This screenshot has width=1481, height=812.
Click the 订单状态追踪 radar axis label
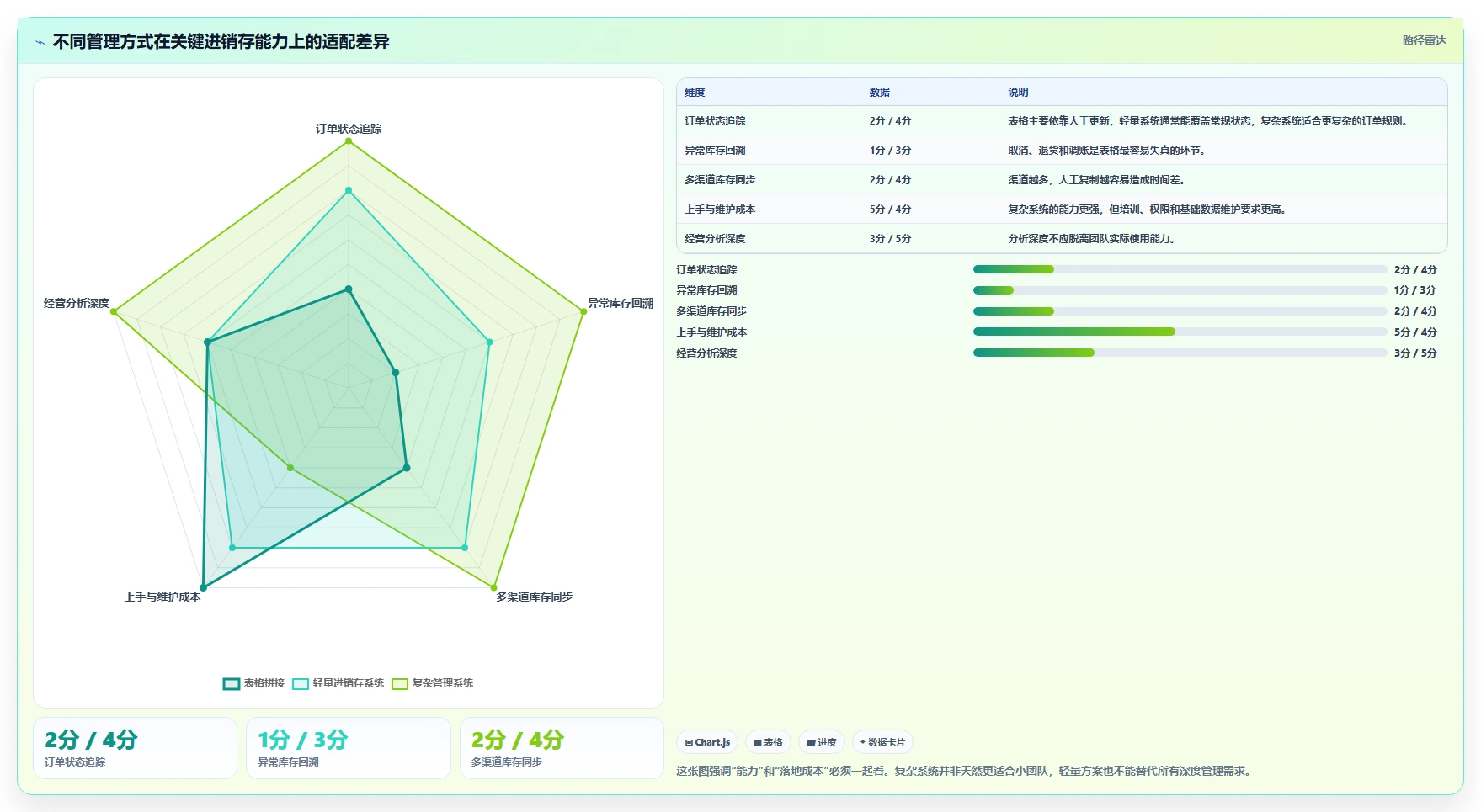349,129
